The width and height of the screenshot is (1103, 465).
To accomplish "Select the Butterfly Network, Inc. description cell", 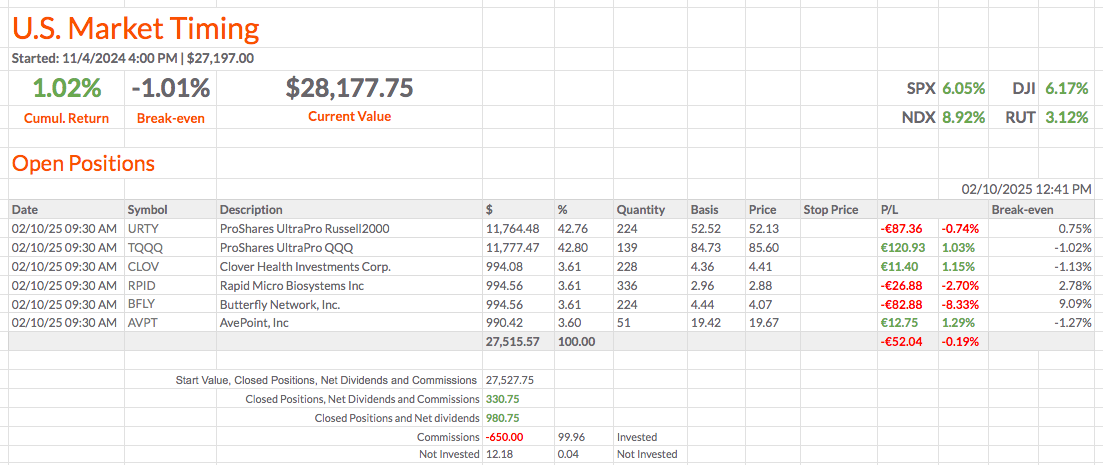I will pyautogui.click(x=283, y=304).
